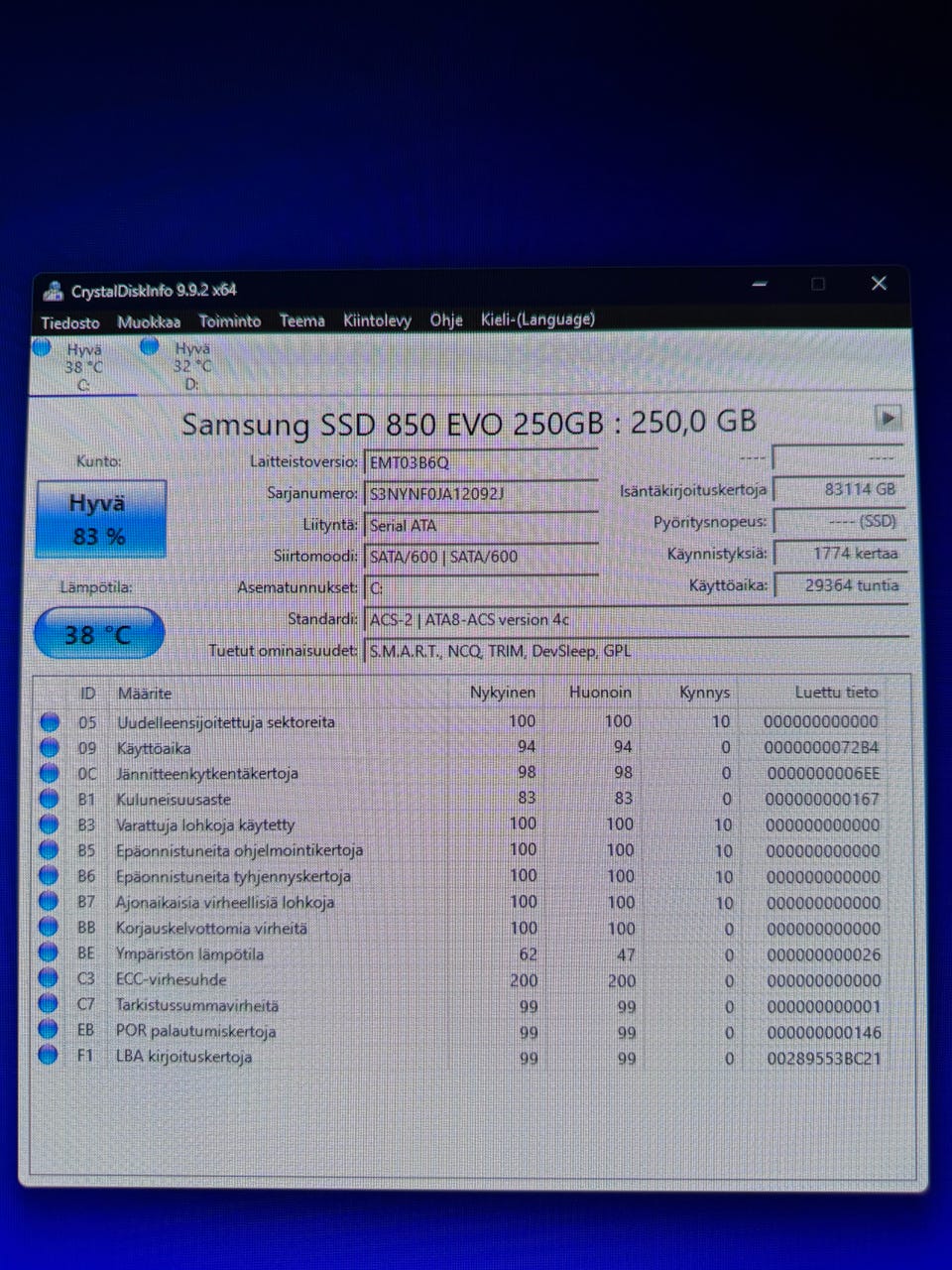The image size is (952, 1270).
Task: Select the LBA kirjoituskertoja row
Action: click(471, 1058)
